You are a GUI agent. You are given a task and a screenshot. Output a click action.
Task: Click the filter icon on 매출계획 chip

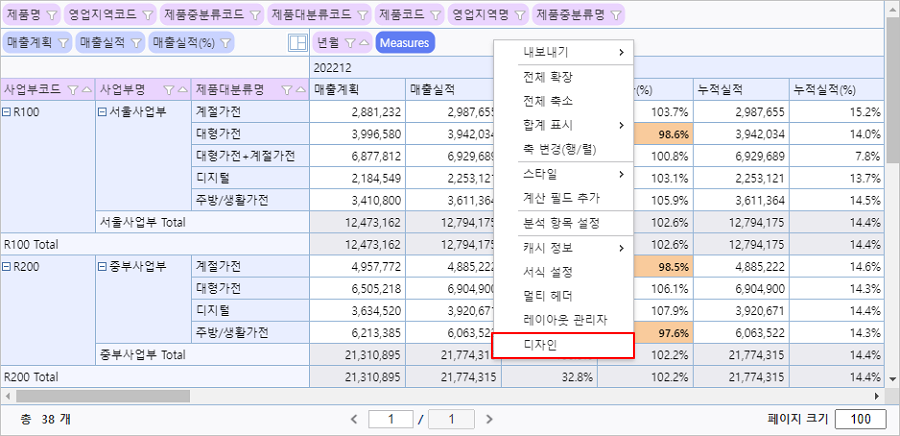[62, 43]
